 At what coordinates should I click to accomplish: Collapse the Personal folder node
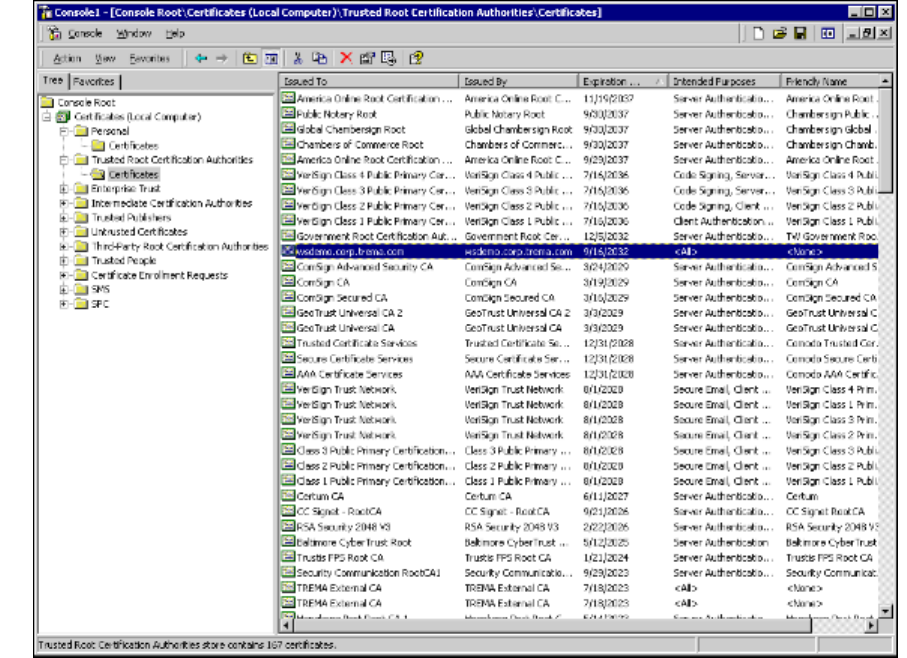pos(64,131)
